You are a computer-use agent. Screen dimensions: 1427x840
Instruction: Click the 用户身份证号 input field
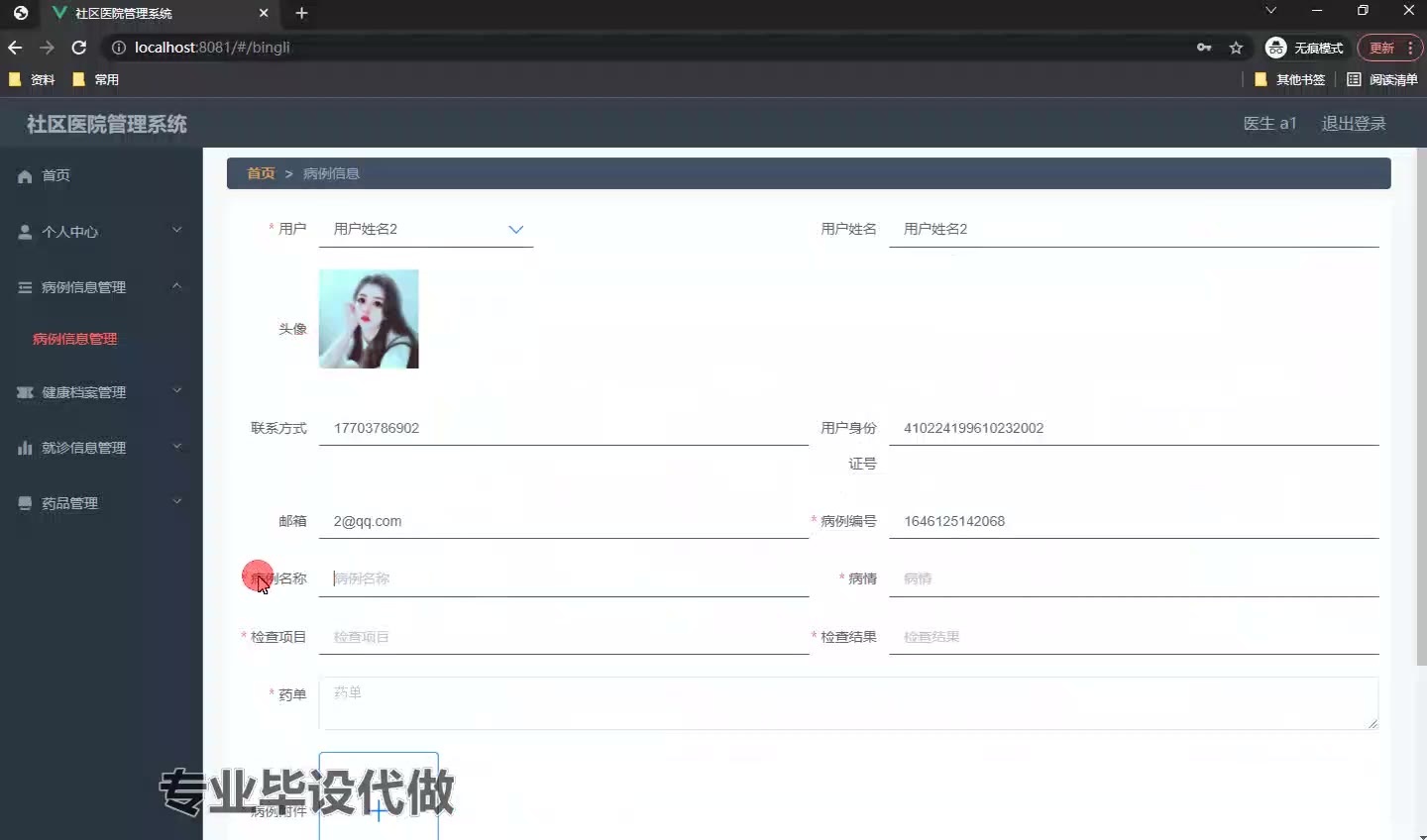pos(1134,428)
